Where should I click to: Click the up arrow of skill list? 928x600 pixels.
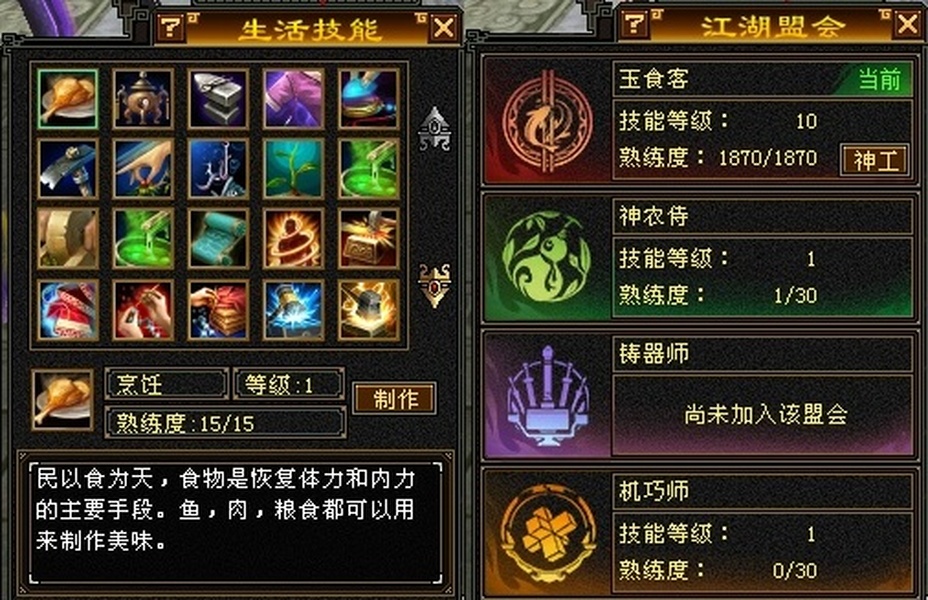point(435,128)
